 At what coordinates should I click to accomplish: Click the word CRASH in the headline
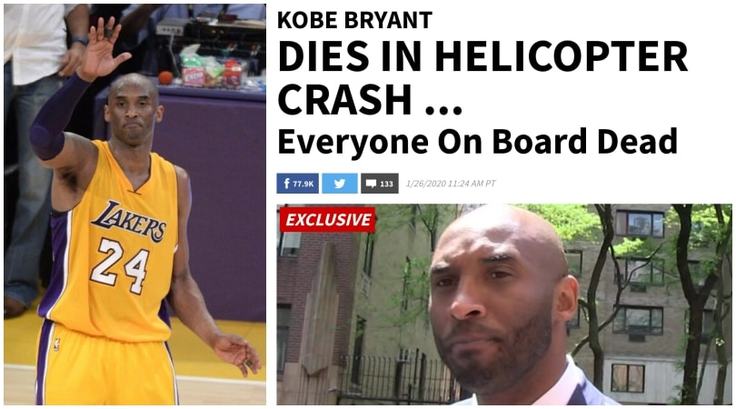[x=345, y=100]
